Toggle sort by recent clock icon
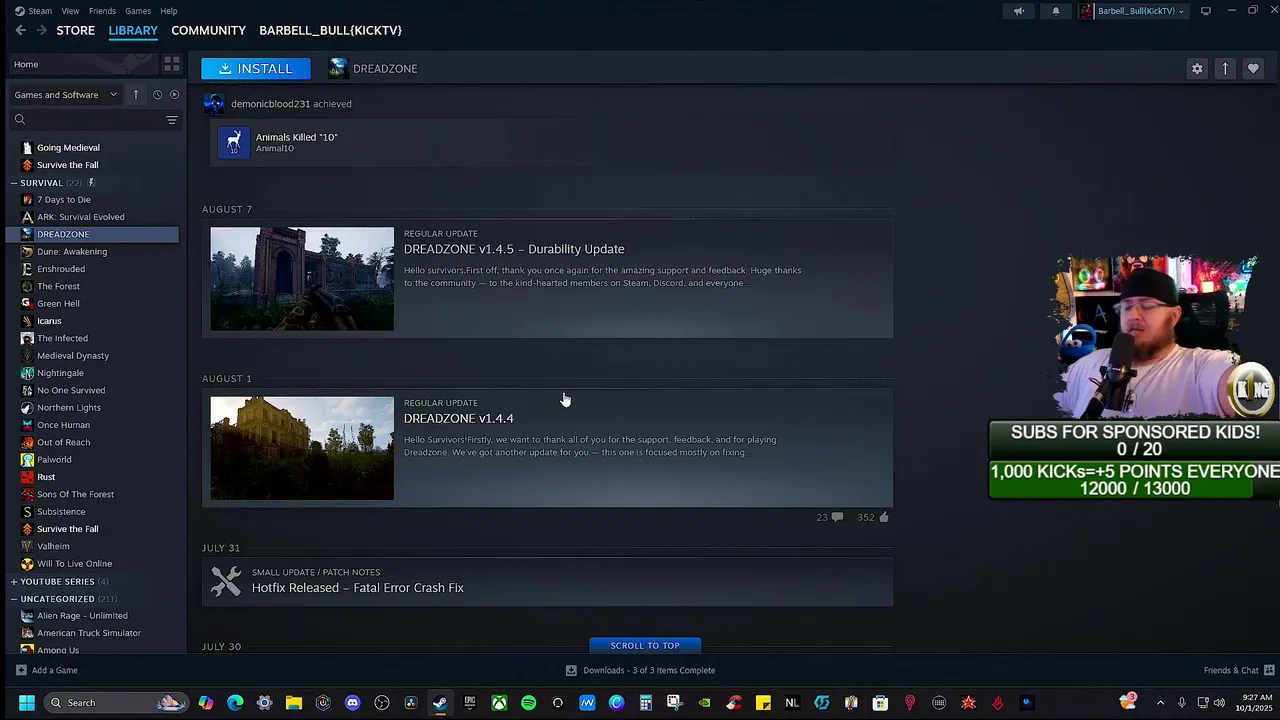The height and width of the screenshot is (720, 1280). (157, 95)
